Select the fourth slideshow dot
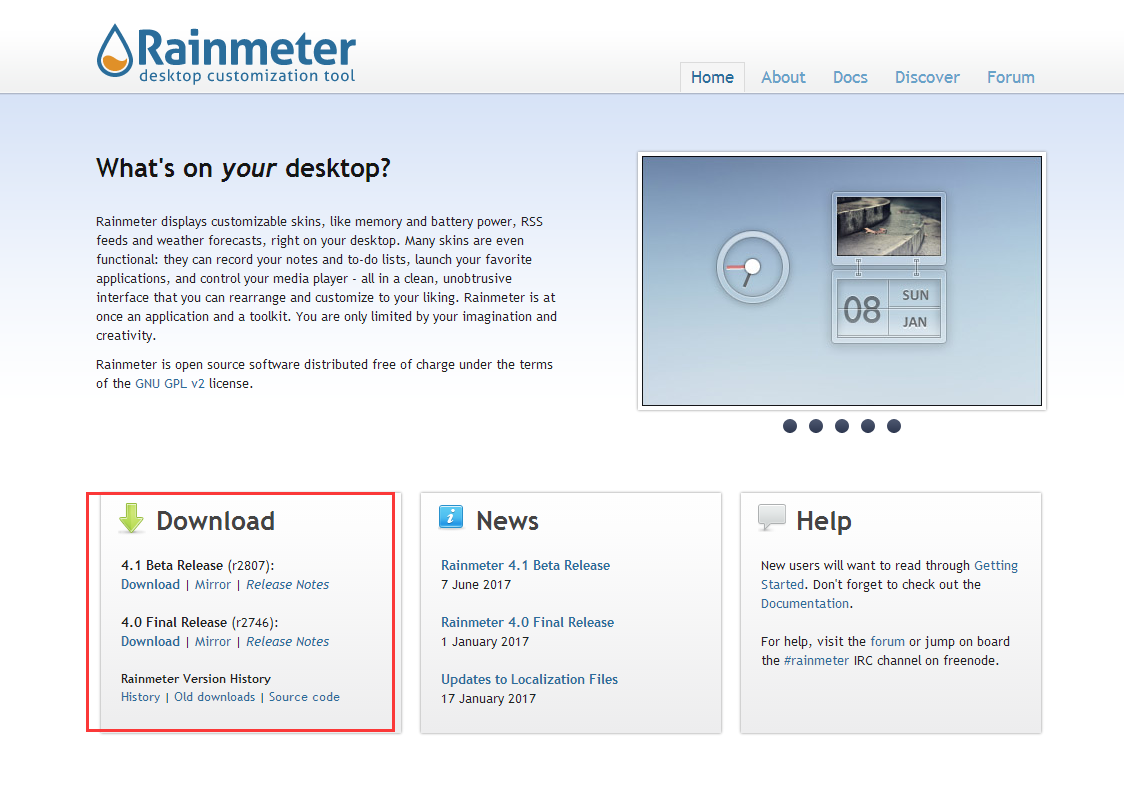This screenshot has width=1124, height=797. coord(867,426)
